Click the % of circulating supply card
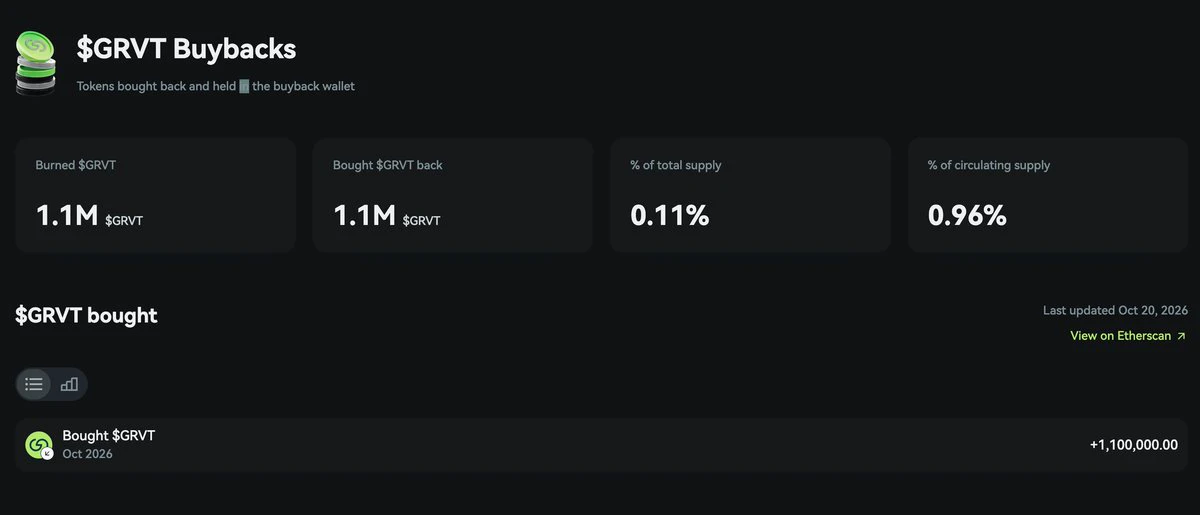This screenshot has width=1200, height=515. 1048,195
